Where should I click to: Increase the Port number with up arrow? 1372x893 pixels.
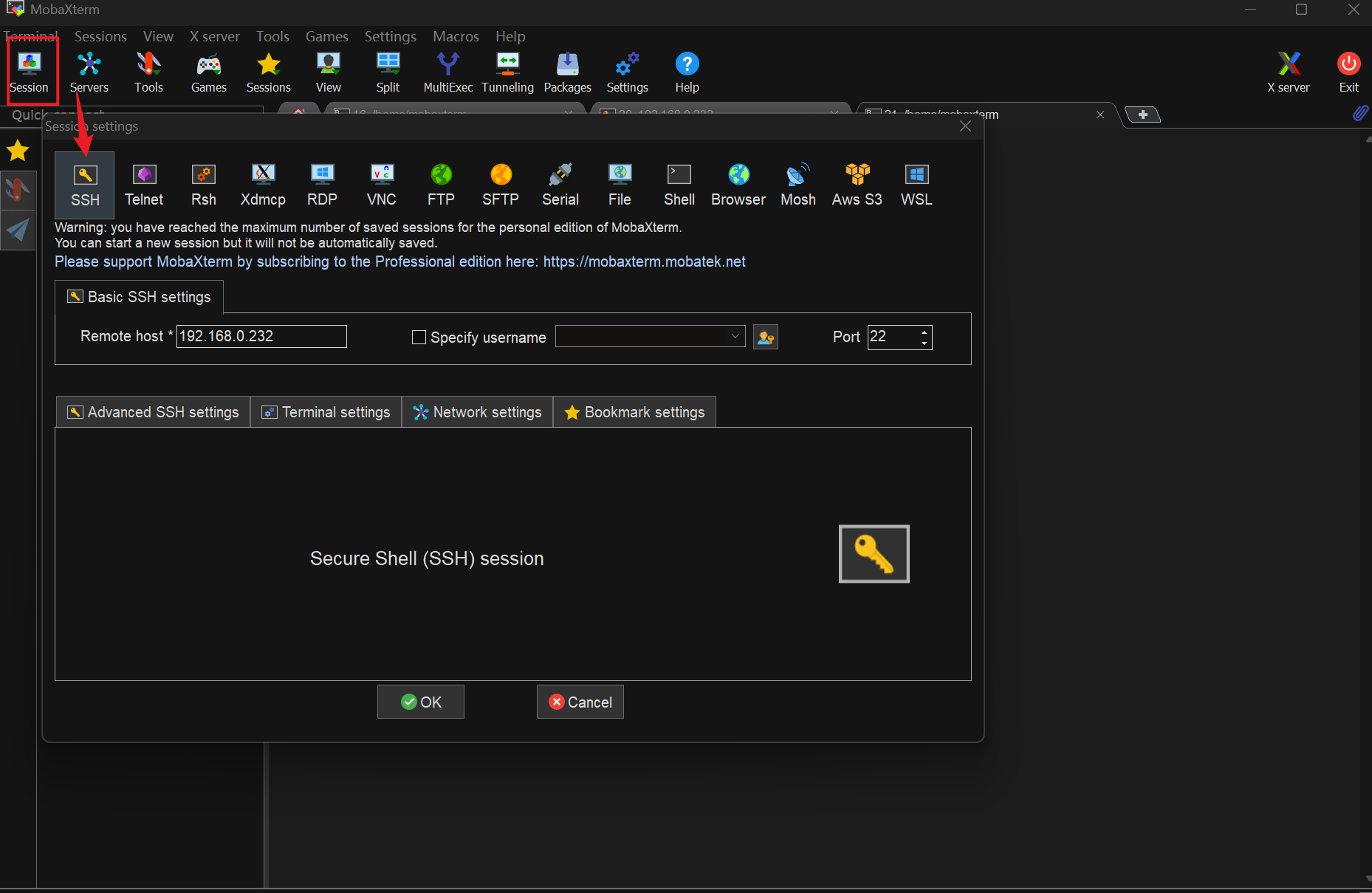924,332
